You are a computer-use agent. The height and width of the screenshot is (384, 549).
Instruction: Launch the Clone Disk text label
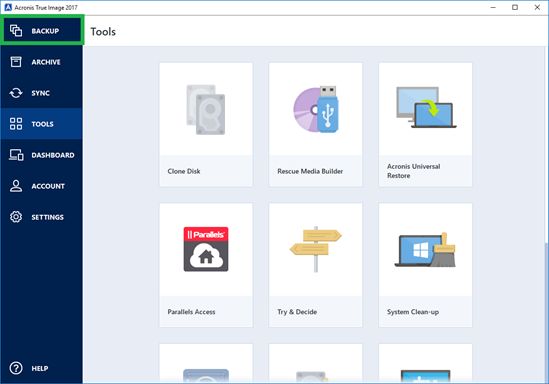[184, 171]
